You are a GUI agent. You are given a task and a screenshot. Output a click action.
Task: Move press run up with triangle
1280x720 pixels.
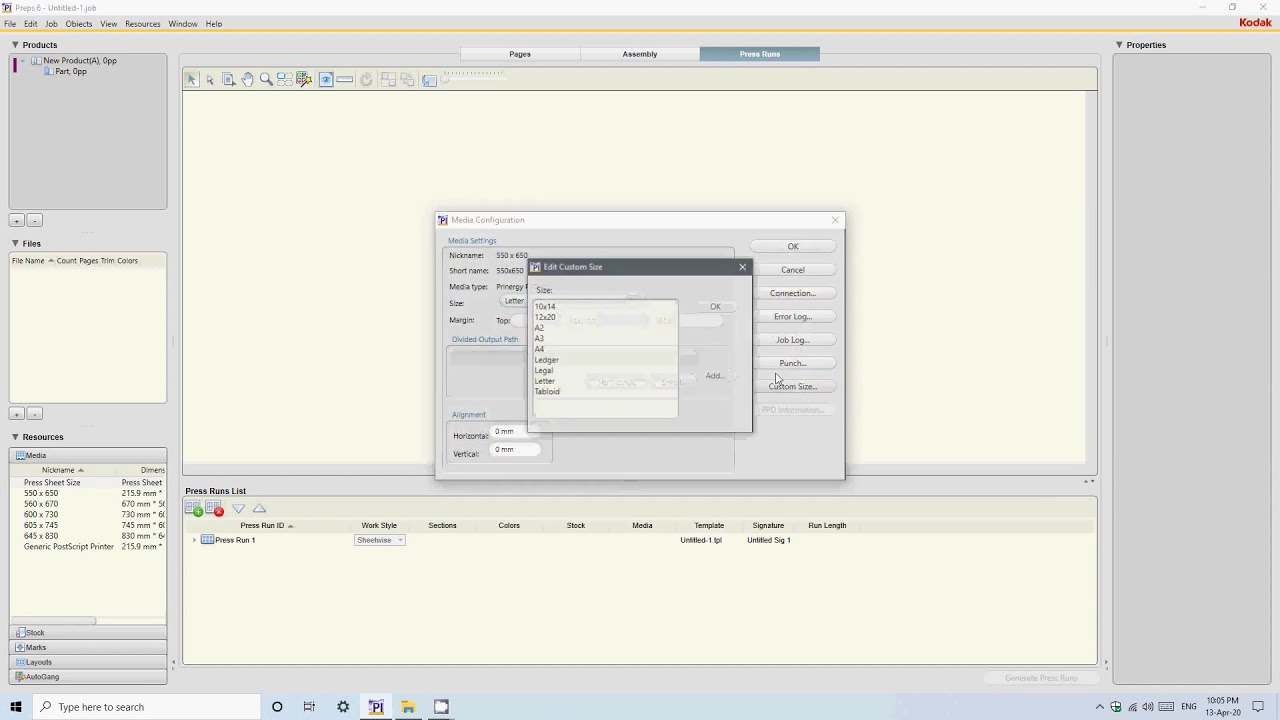tap(259, 509)
